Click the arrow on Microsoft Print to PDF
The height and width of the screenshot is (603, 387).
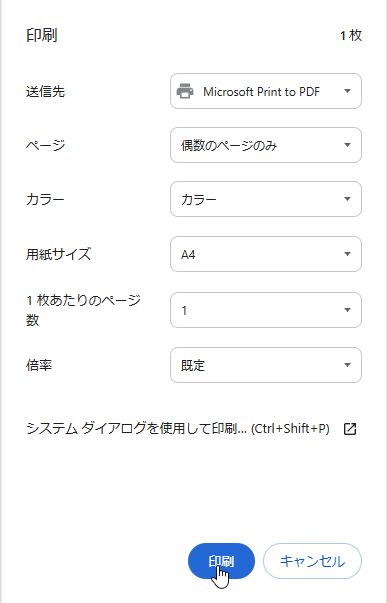(347, 92)
